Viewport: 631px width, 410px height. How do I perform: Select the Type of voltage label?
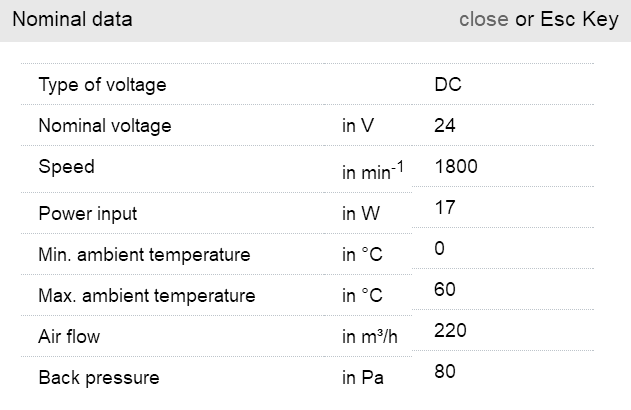pyautogui.click(x=102, y=85)
